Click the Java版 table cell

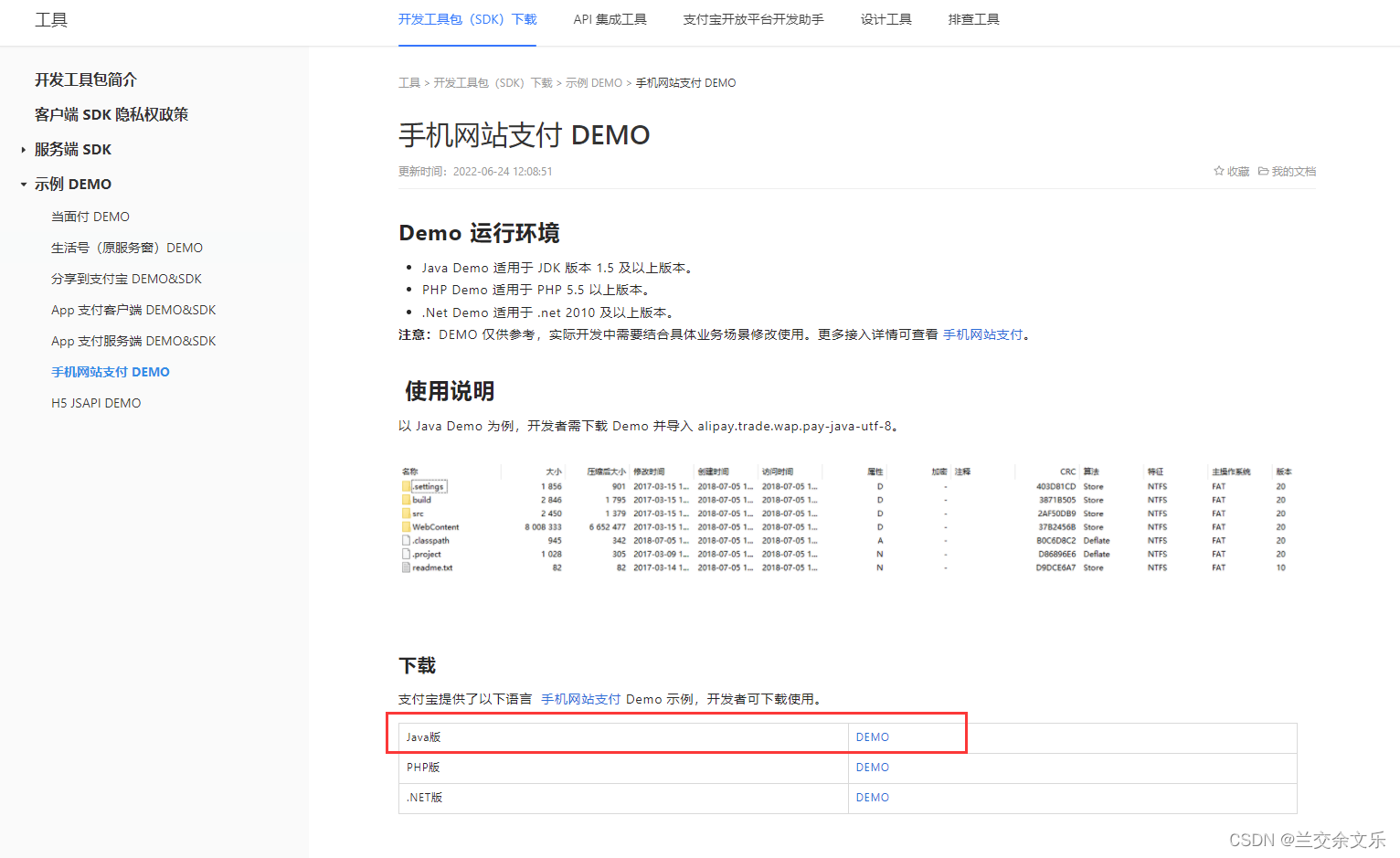pyautogui.click(x=623, y=738)
